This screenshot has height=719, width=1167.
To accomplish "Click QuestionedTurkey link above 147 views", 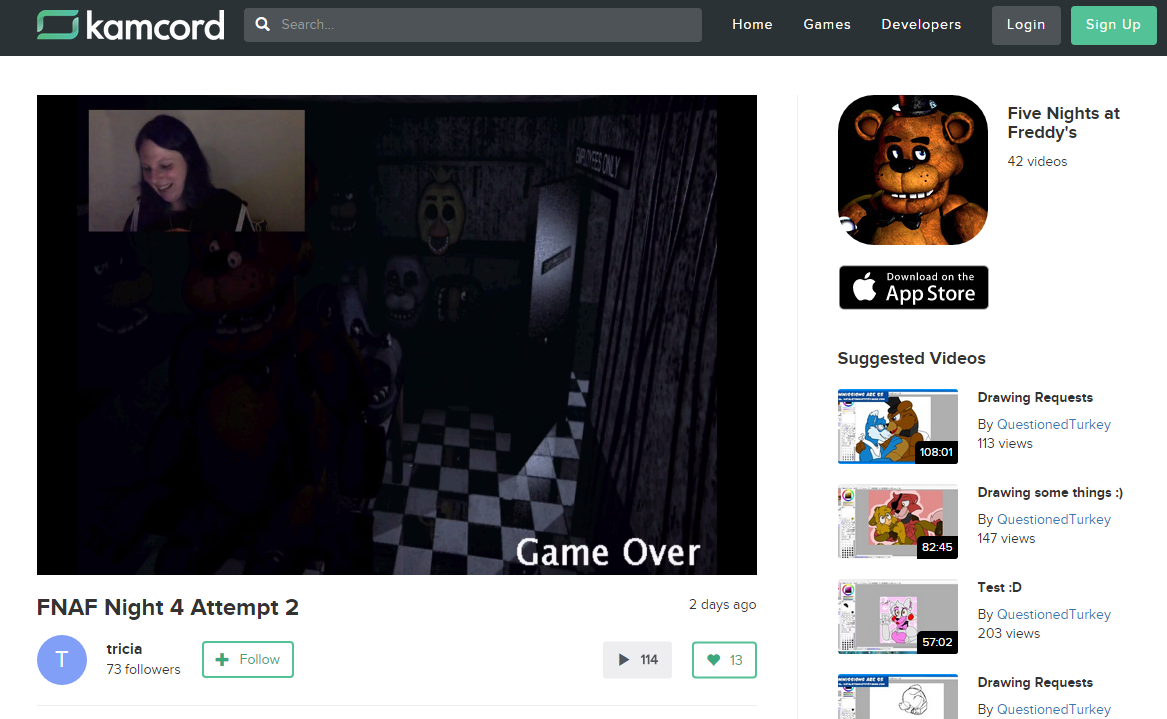I will 1054,520.
